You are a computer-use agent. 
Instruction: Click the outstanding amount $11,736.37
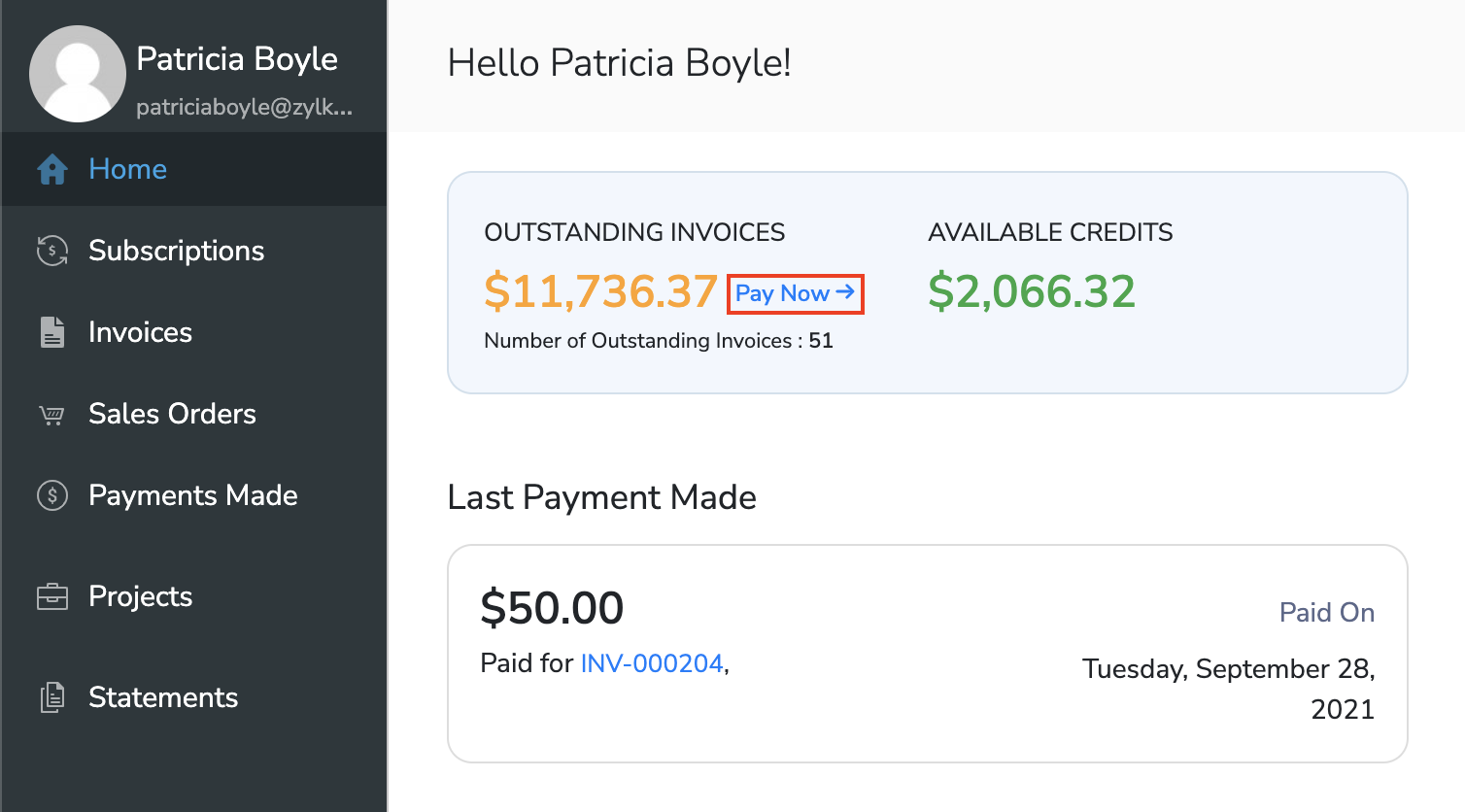[599, 291]
